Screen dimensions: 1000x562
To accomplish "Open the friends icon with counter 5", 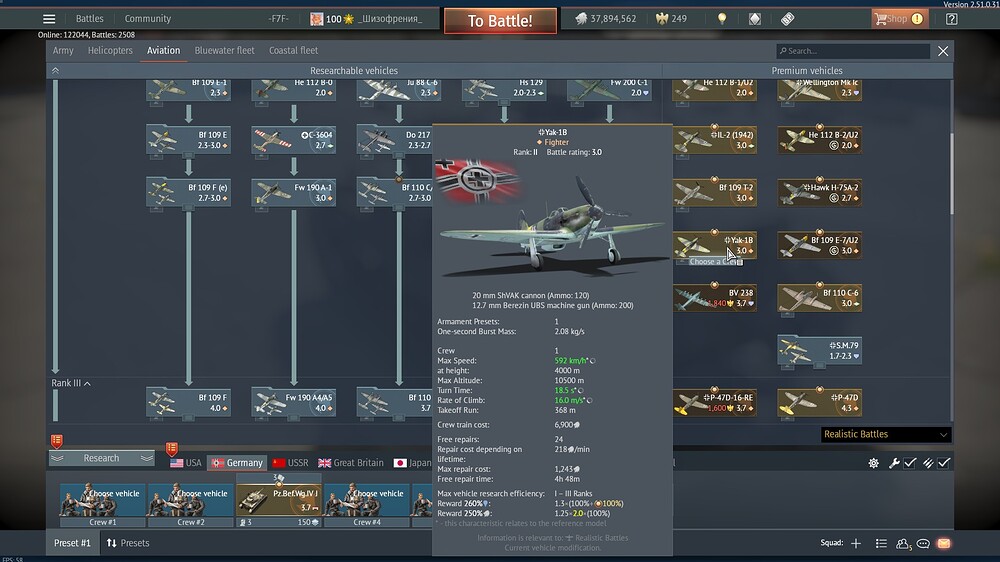I will pos(903,543).
